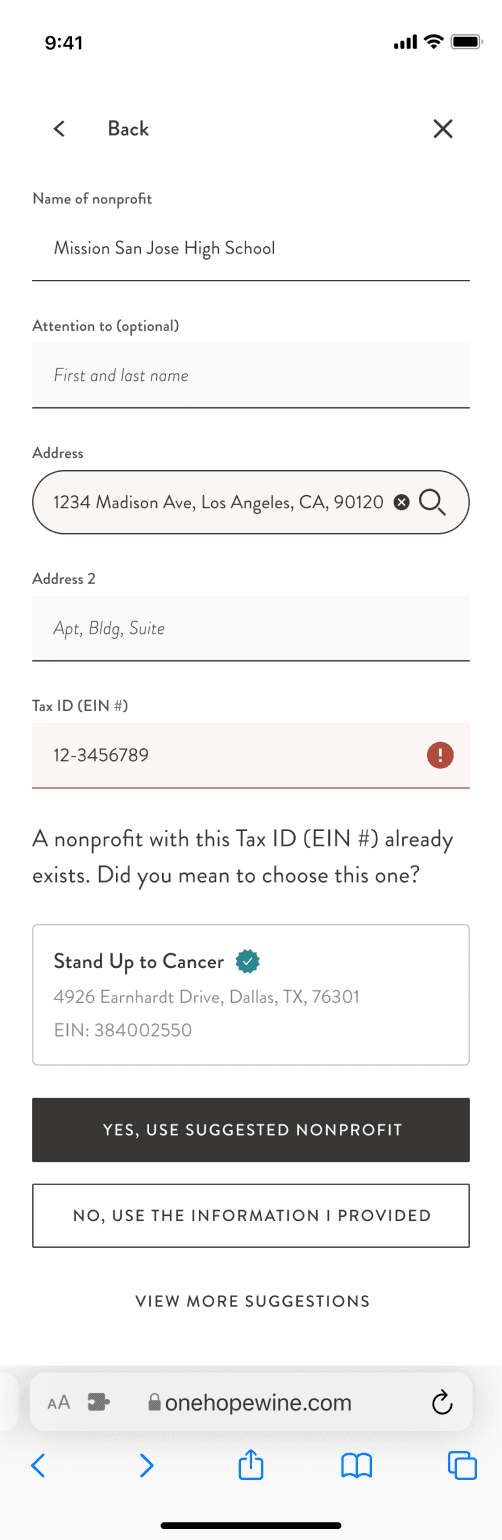The image size is (502, 1540).
Task: Reload the page in Safari
Action: (x=442, y=1403)
